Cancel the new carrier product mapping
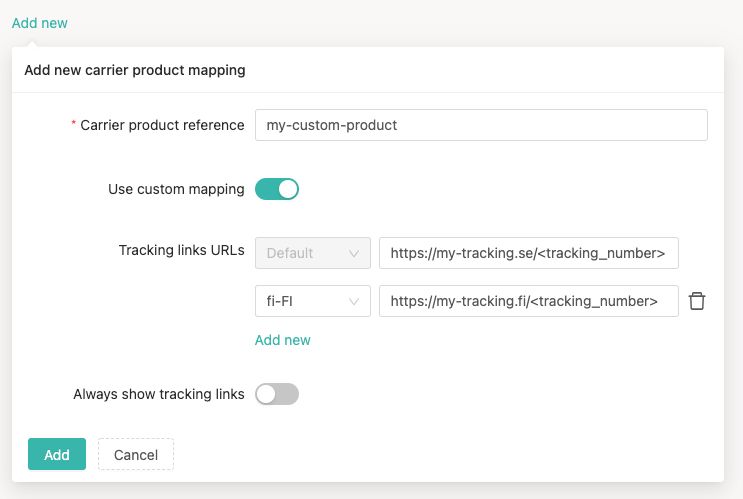 [x=136, y=454]
